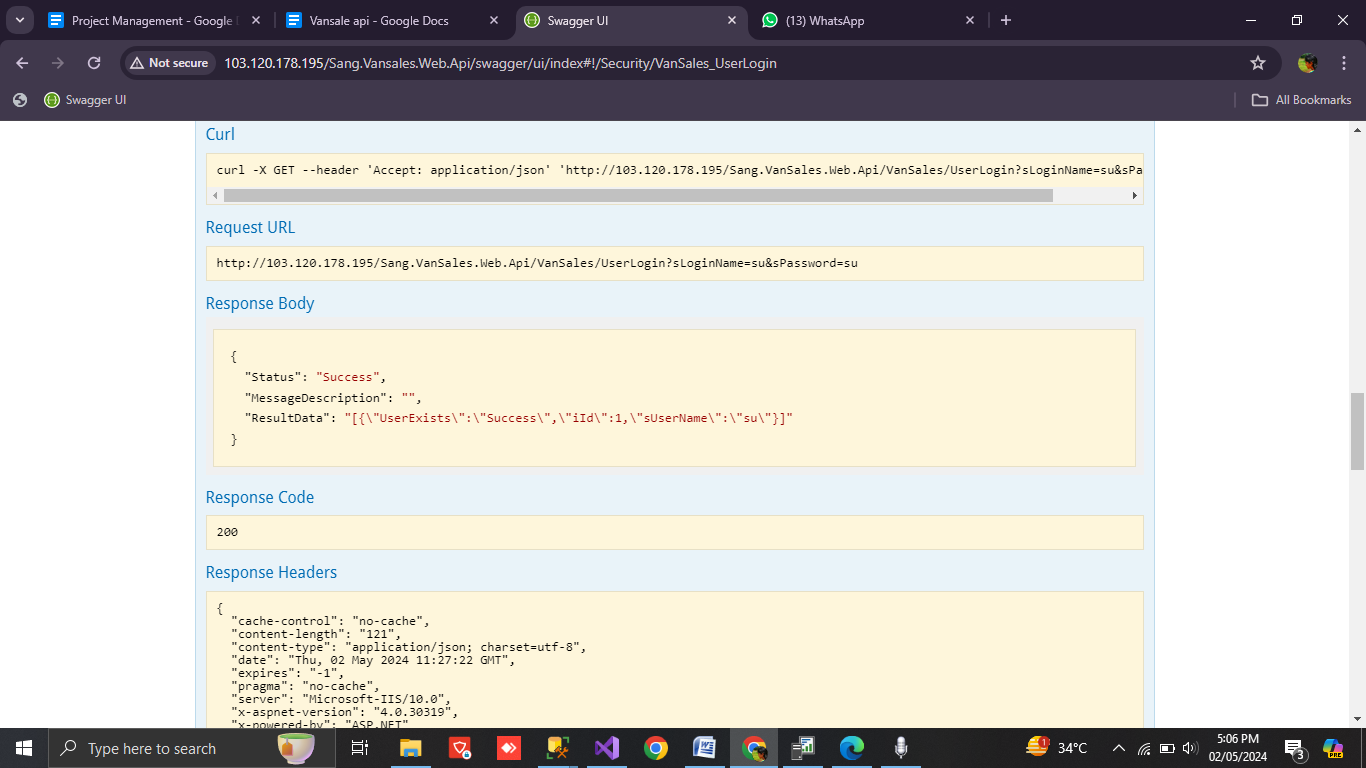Open the All Bookmarks folder

pyautogui.click(x=1301, y=100)
